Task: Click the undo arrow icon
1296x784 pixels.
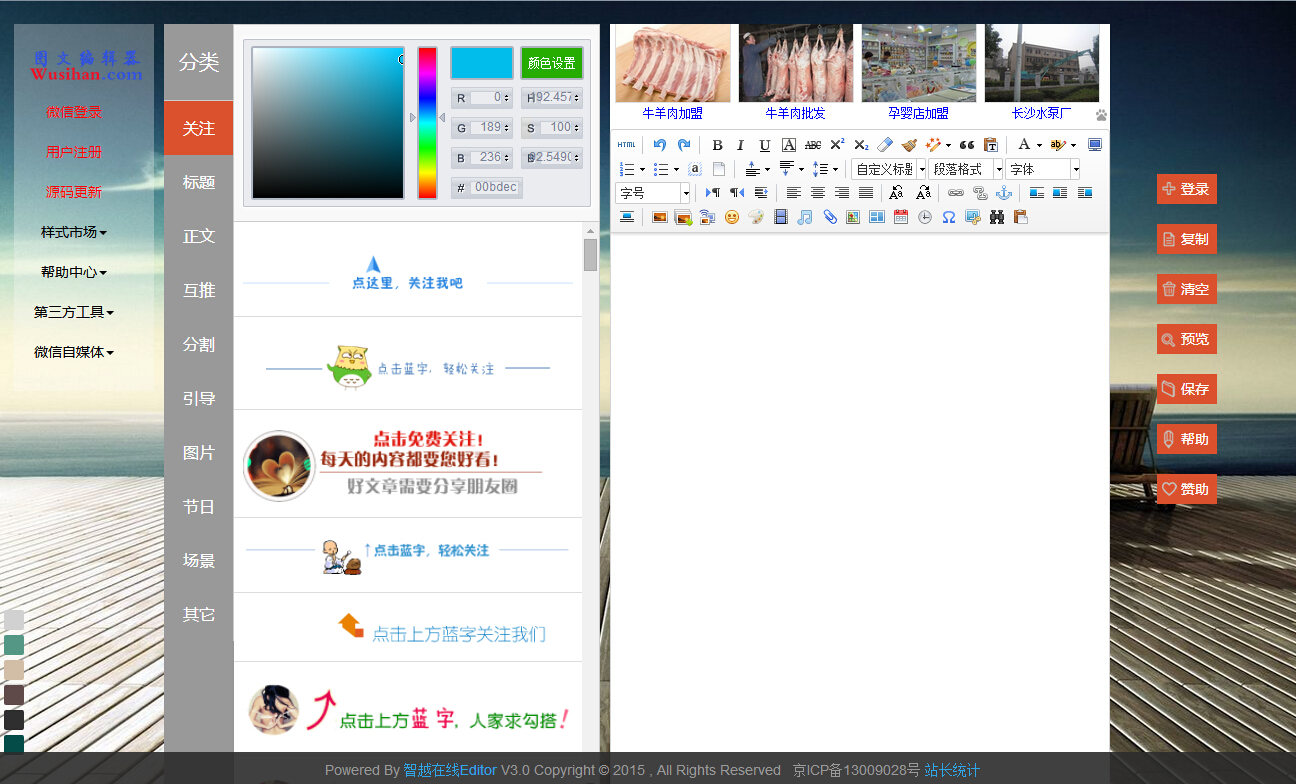Action: coord(660,145)
